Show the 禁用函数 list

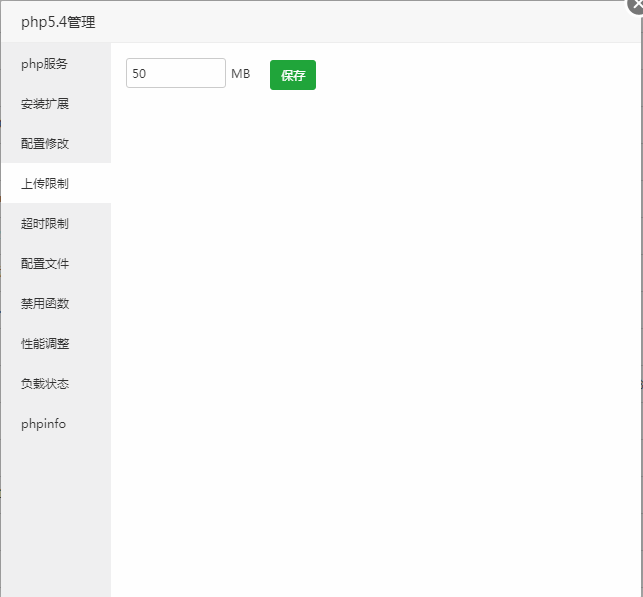56,303
